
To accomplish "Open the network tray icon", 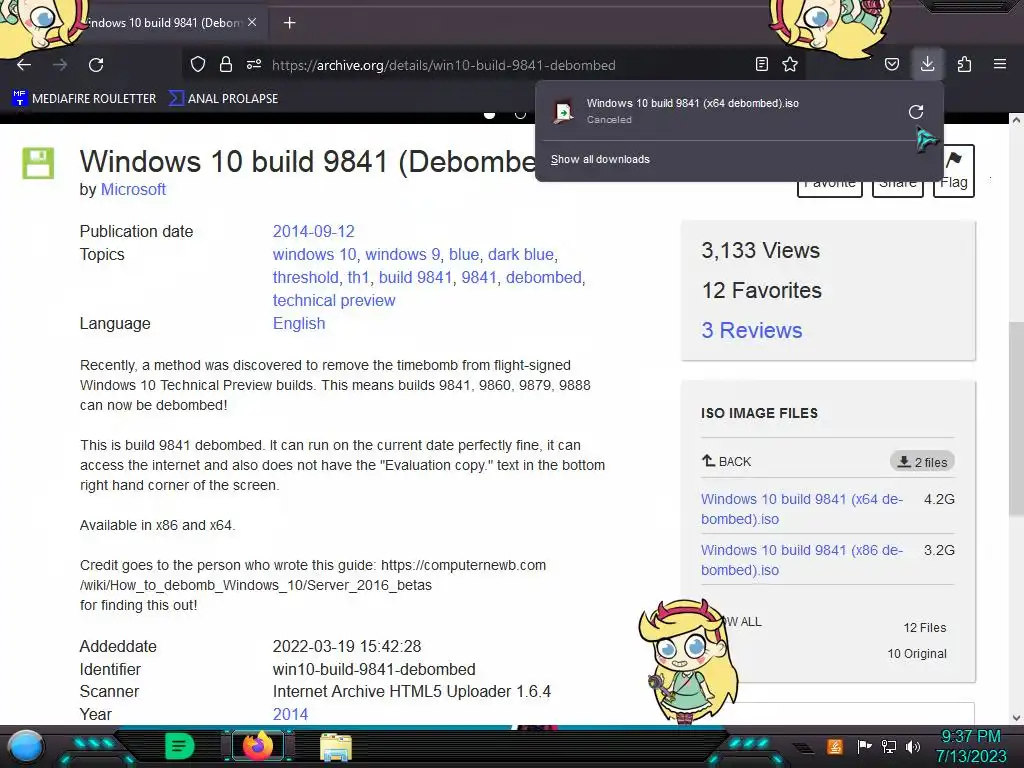I will pyautogui.click(x=889, y=746).
